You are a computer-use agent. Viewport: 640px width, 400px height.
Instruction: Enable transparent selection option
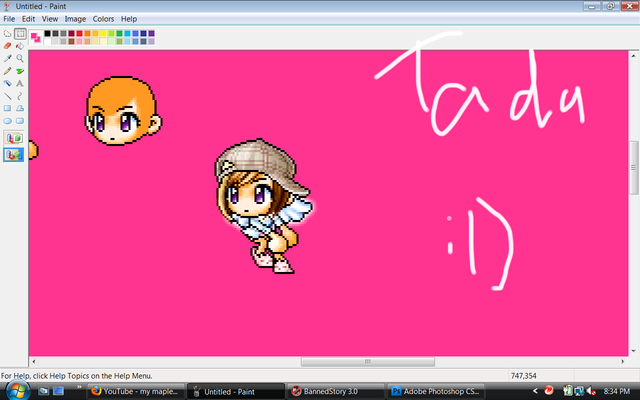pyautogui.click(x=13, y=155)
